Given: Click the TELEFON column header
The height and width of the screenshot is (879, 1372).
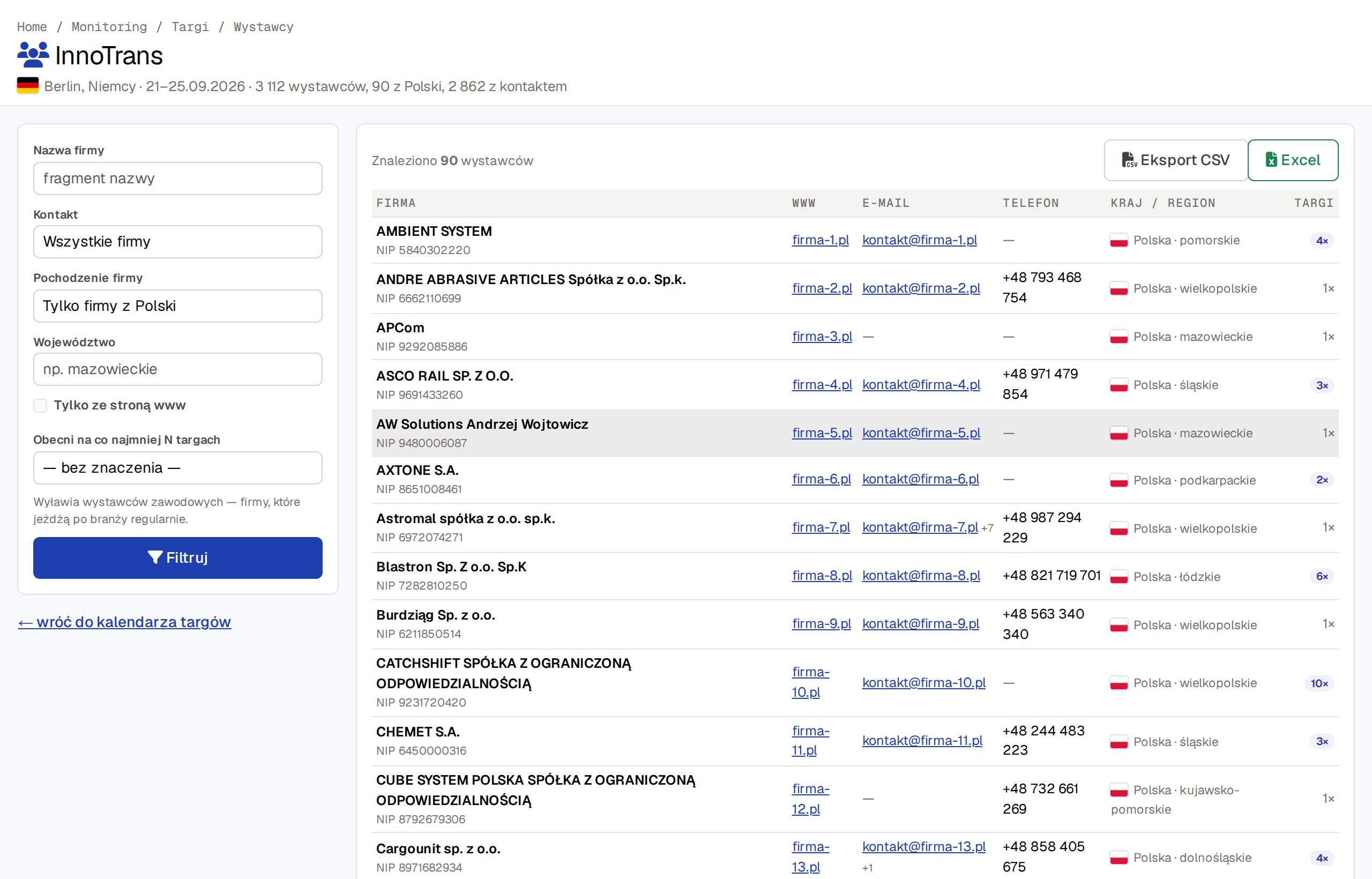Looking at the screenshot, I should click(x=1031, y=203).
